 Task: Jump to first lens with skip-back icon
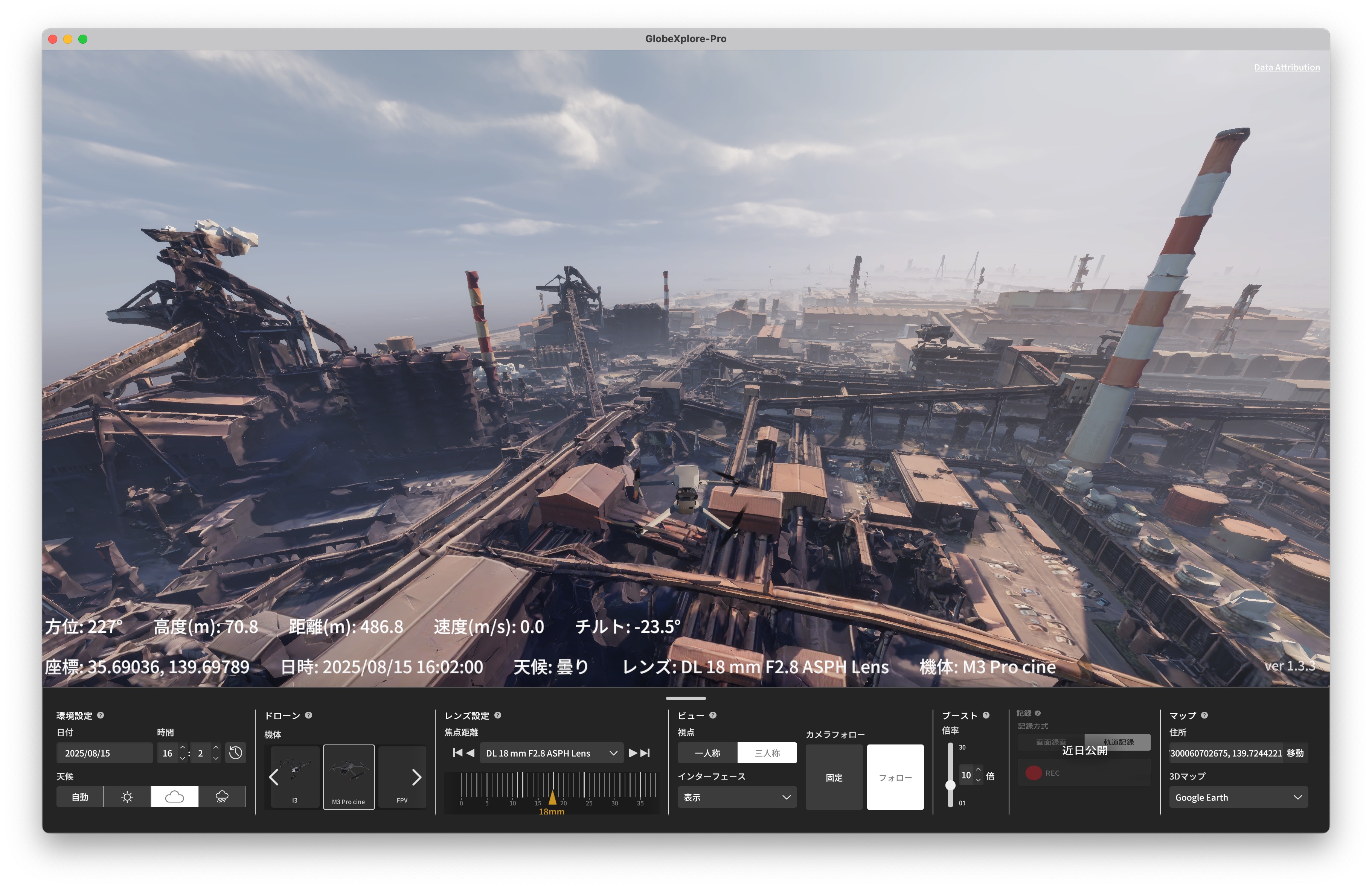coord(457,752)
